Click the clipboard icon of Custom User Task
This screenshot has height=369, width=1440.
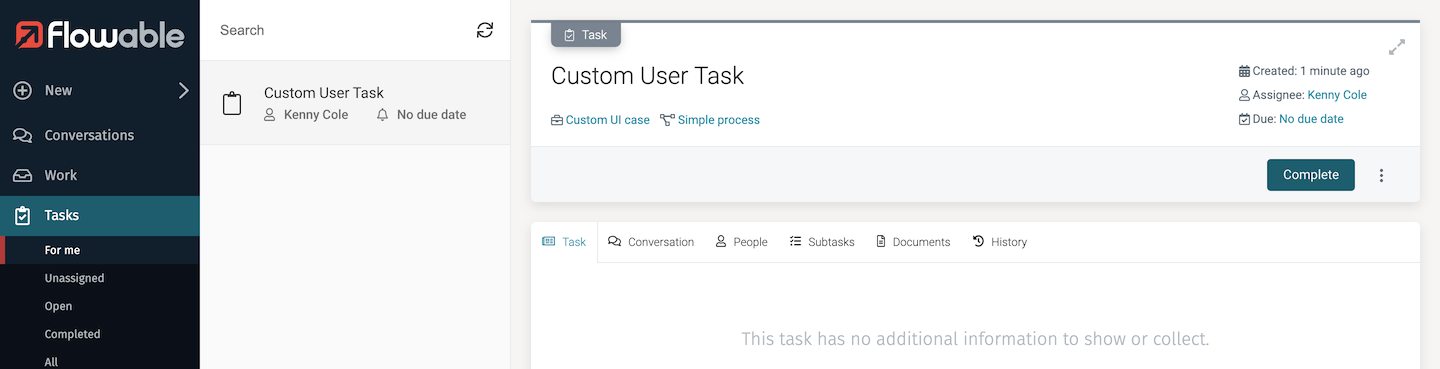[232, 103]
